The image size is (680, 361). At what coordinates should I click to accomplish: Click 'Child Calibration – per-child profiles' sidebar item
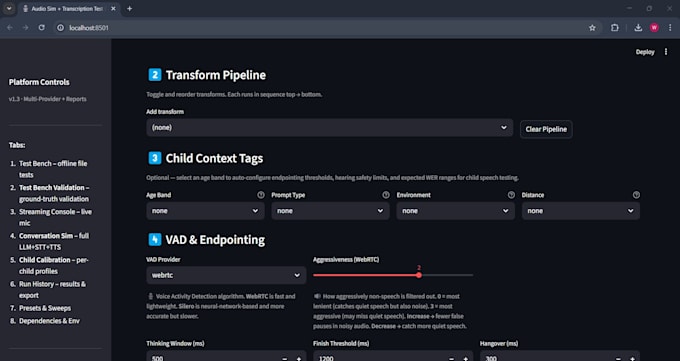coord(53,266)
